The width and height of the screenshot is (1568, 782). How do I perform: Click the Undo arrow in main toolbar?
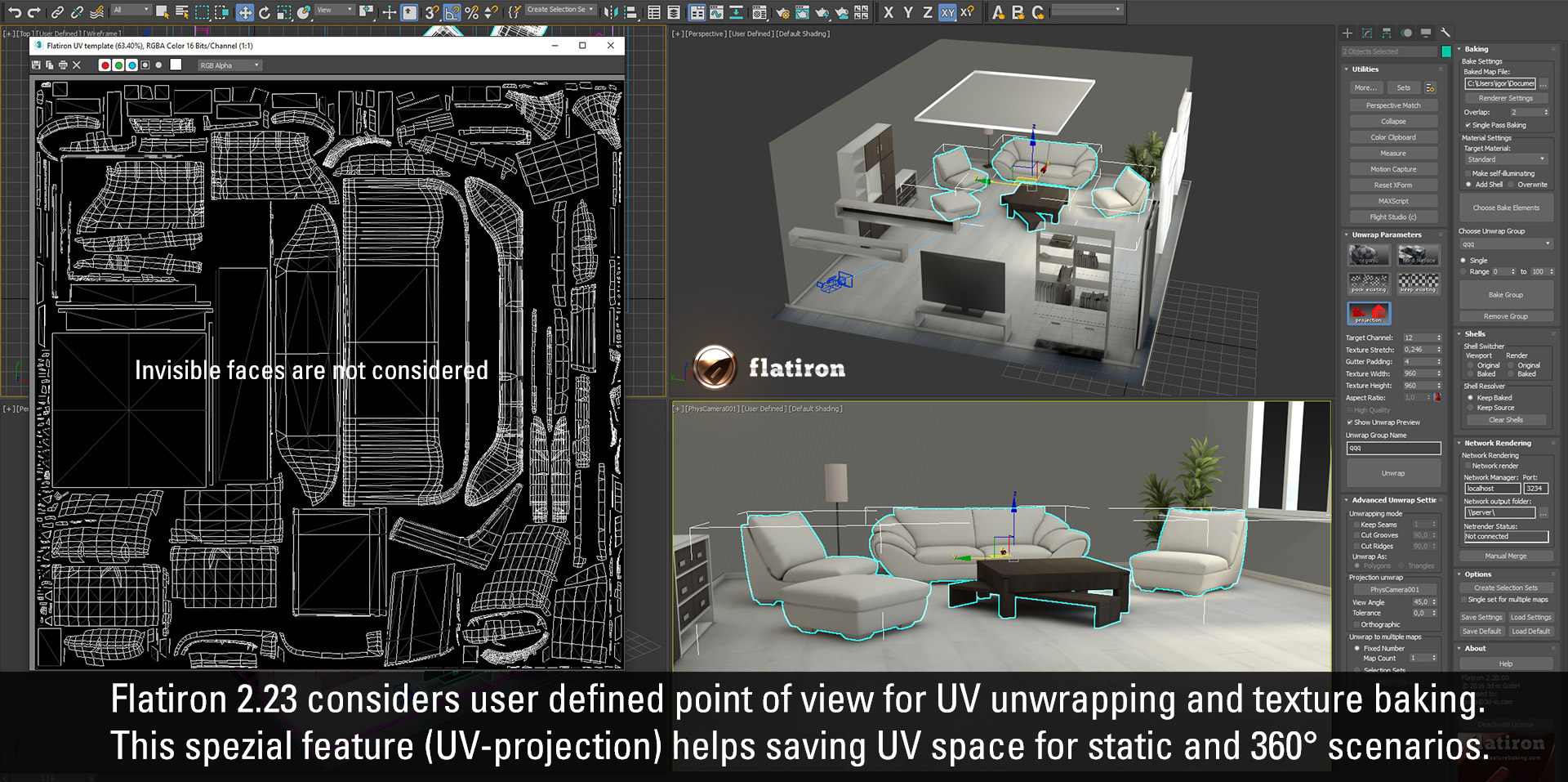(x=15, y=12)
